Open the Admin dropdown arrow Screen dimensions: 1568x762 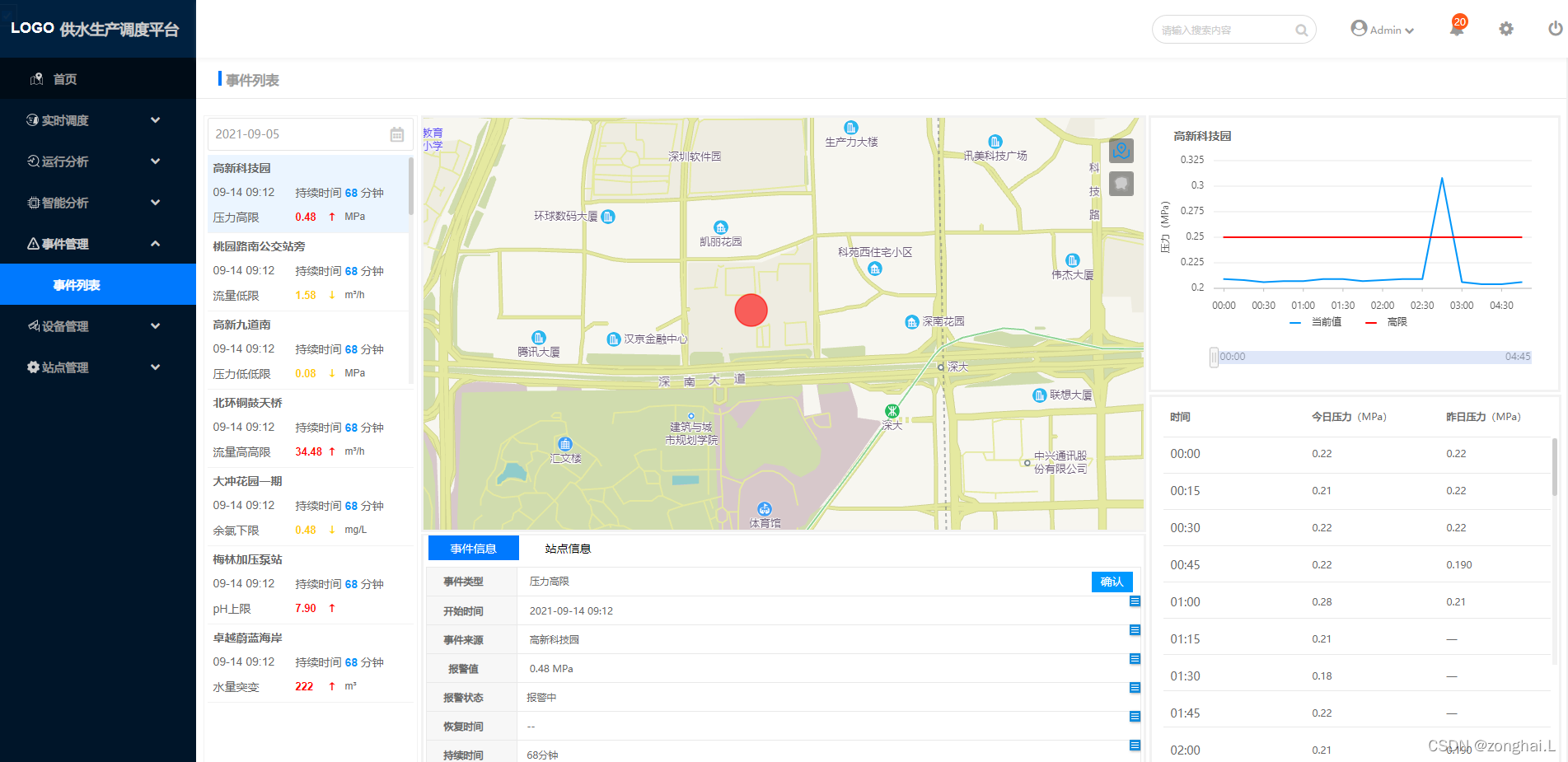coord(1410,30)
